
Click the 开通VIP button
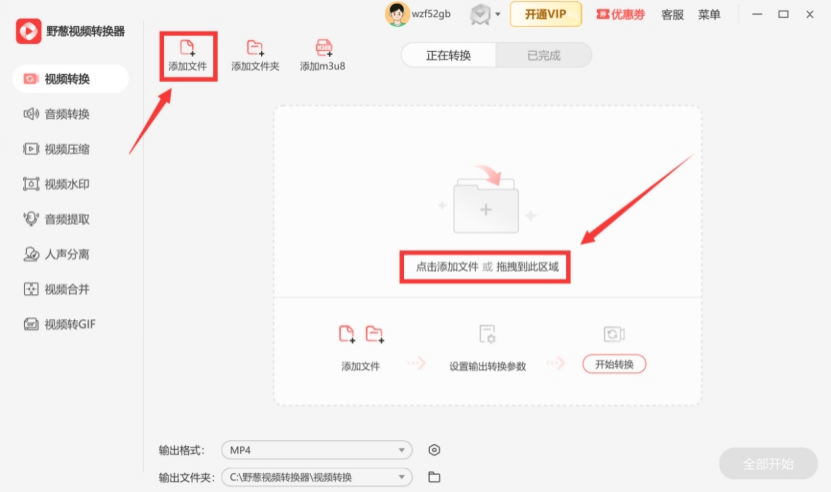(546, 15)
